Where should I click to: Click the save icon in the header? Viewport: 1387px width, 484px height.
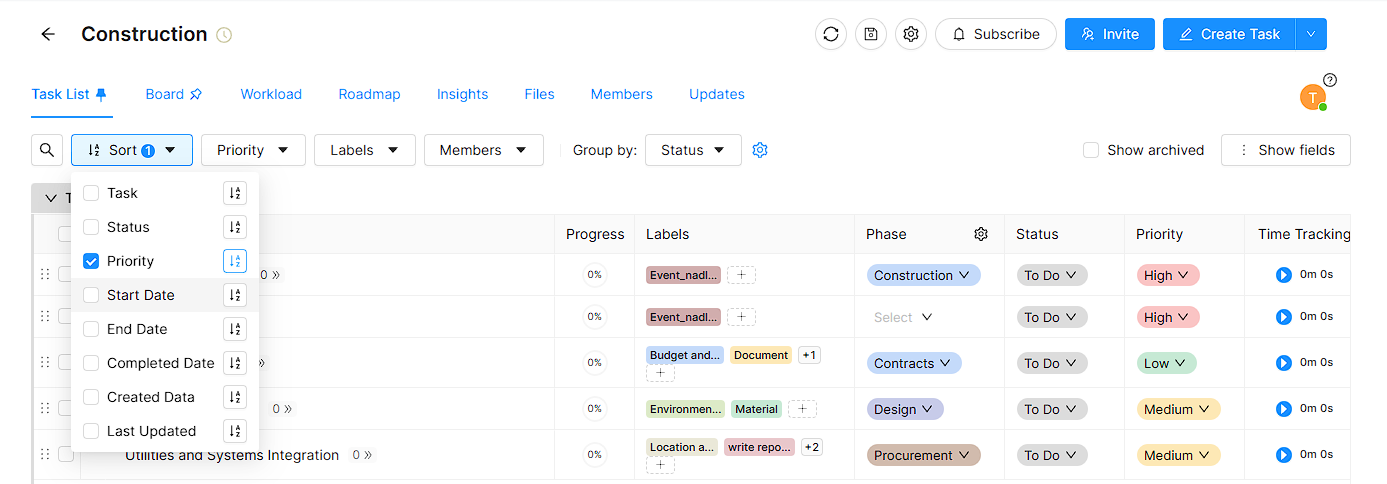pyautogui.click(x=871, y=34)
